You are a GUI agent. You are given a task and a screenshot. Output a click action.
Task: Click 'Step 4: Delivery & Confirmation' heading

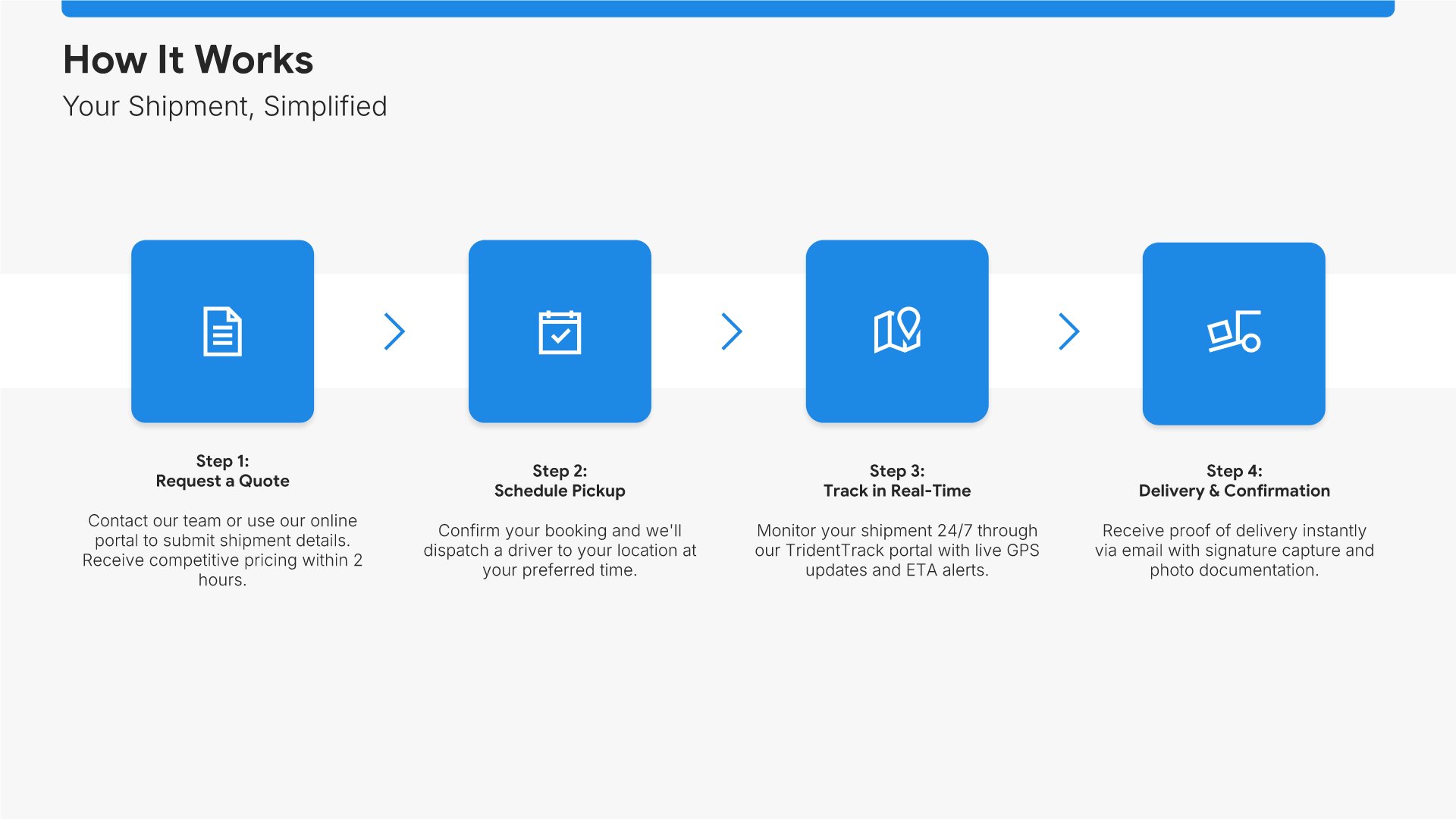1234,481
